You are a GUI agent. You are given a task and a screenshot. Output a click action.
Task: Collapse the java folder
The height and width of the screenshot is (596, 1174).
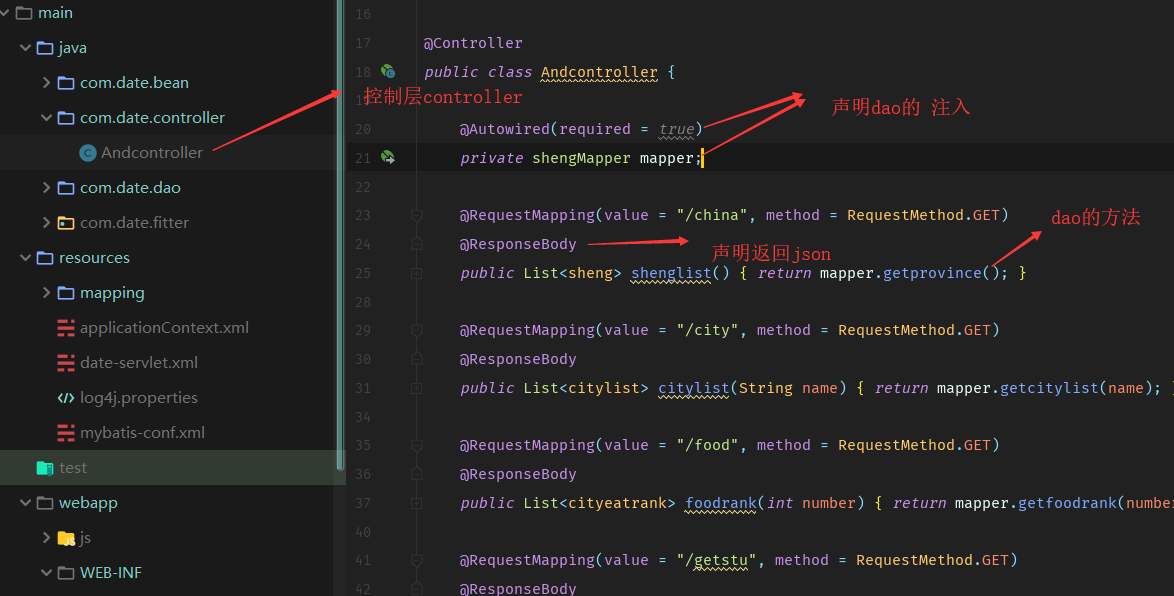coord(25,48)
